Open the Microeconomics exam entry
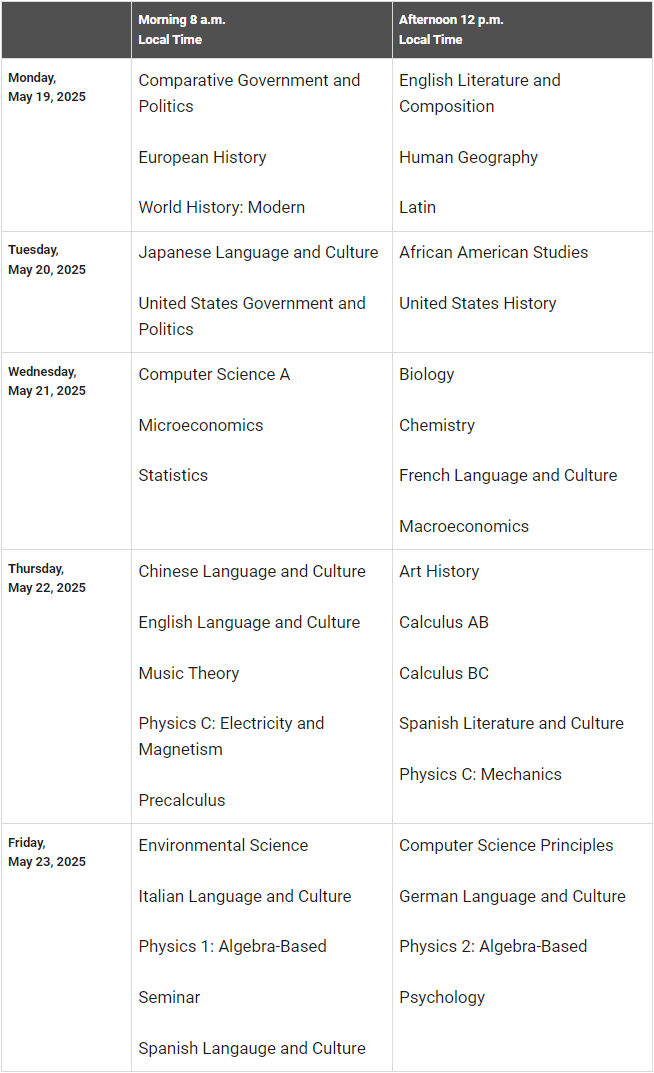The height and width of the screenshot is (1073, 654). pos(200,425)
